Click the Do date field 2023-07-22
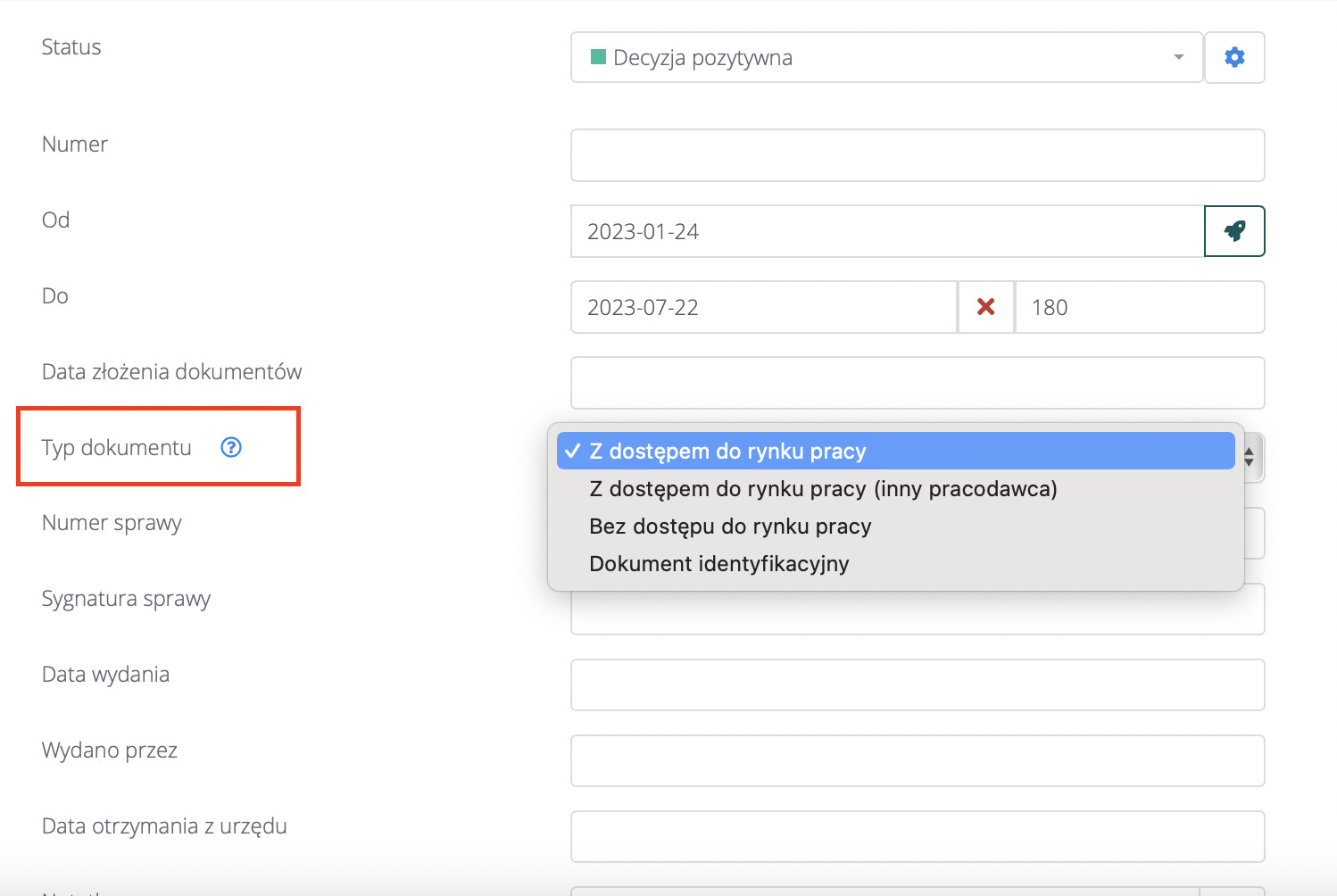This screenshot has height=896, width=1337. tap(763, 307)
